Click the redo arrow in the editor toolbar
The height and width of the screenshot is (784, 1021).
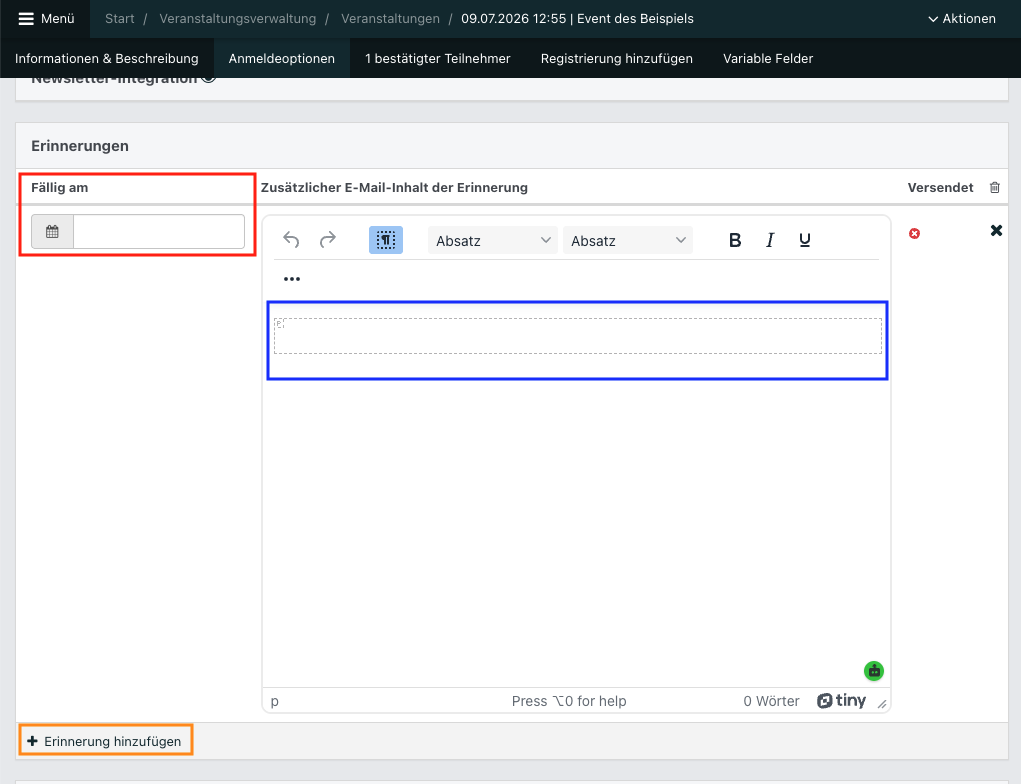pos(328,240)
